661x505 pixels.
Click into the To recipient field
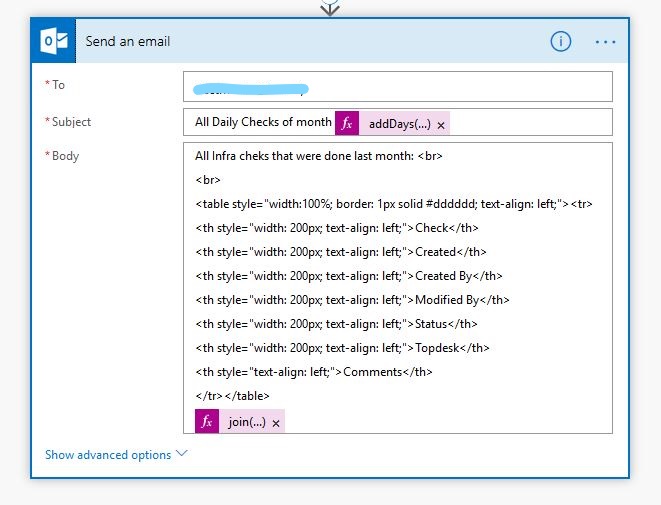coord(398,86)
